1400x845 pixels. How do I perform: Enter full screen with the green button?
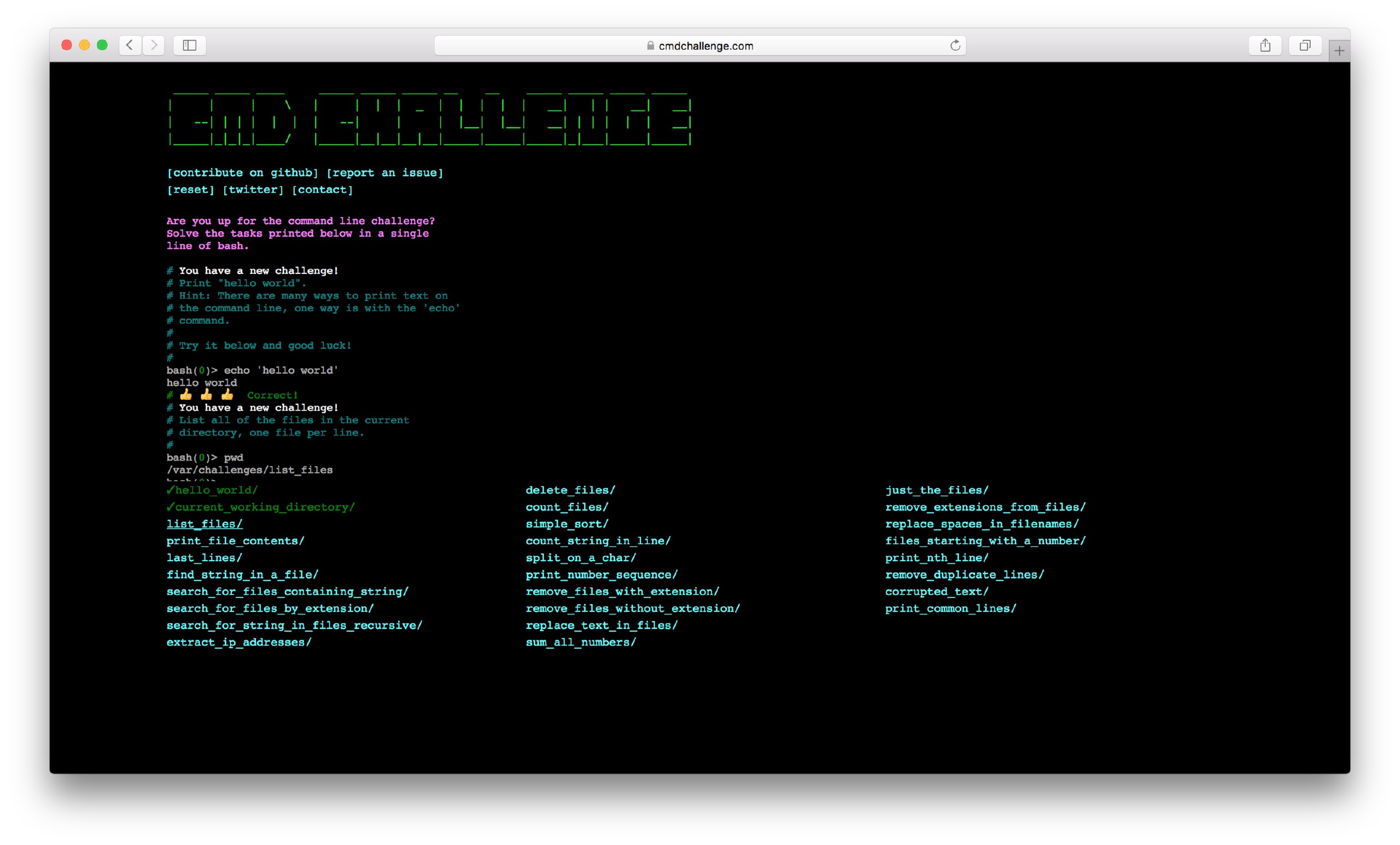[x=102, y=45]
